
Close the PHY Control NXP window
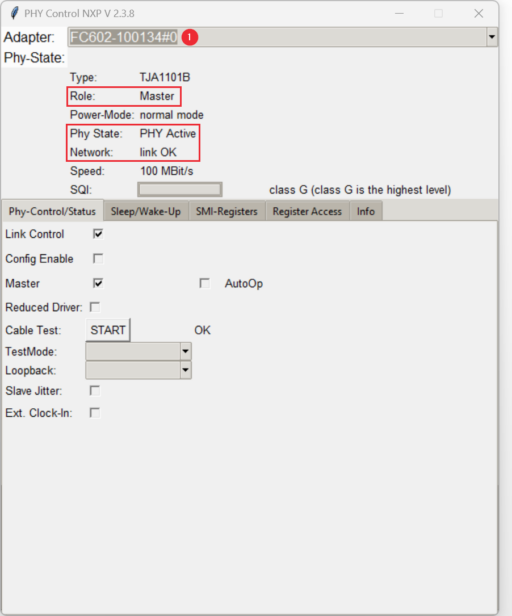[x=479, y=13]
